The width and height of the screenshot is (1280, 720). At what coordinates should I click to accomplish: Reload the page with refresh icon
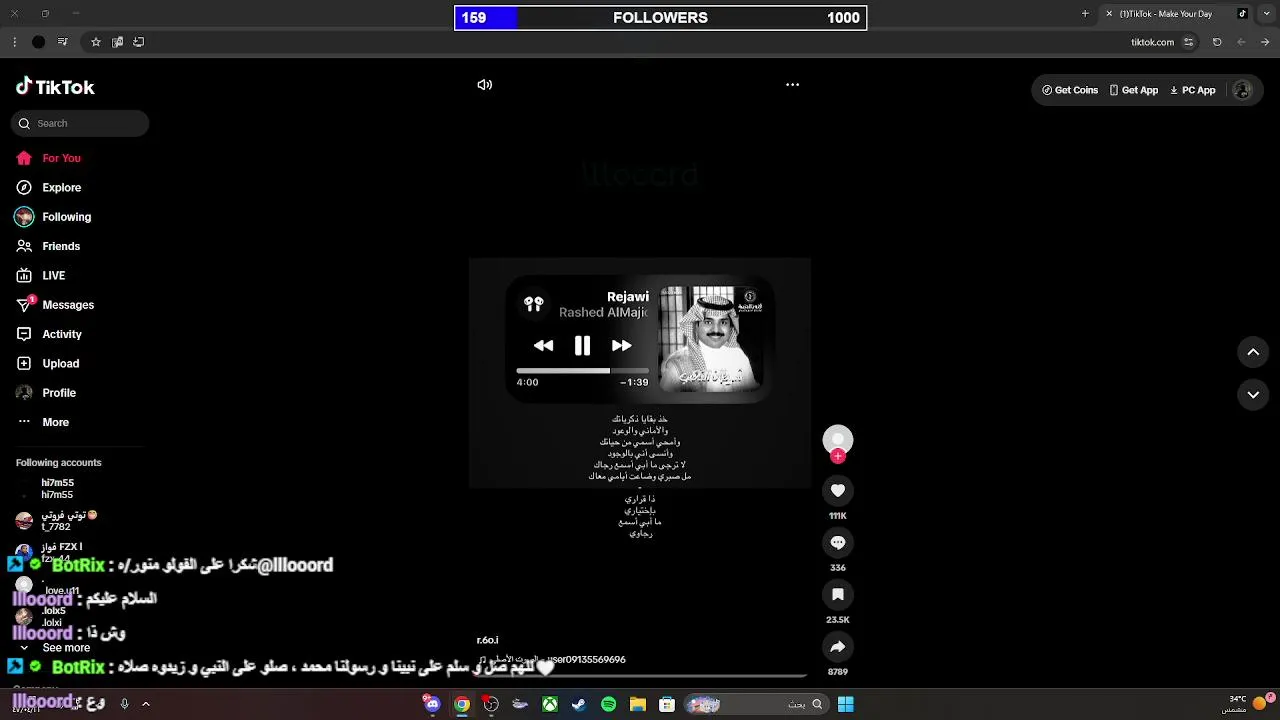[1217, 42]
